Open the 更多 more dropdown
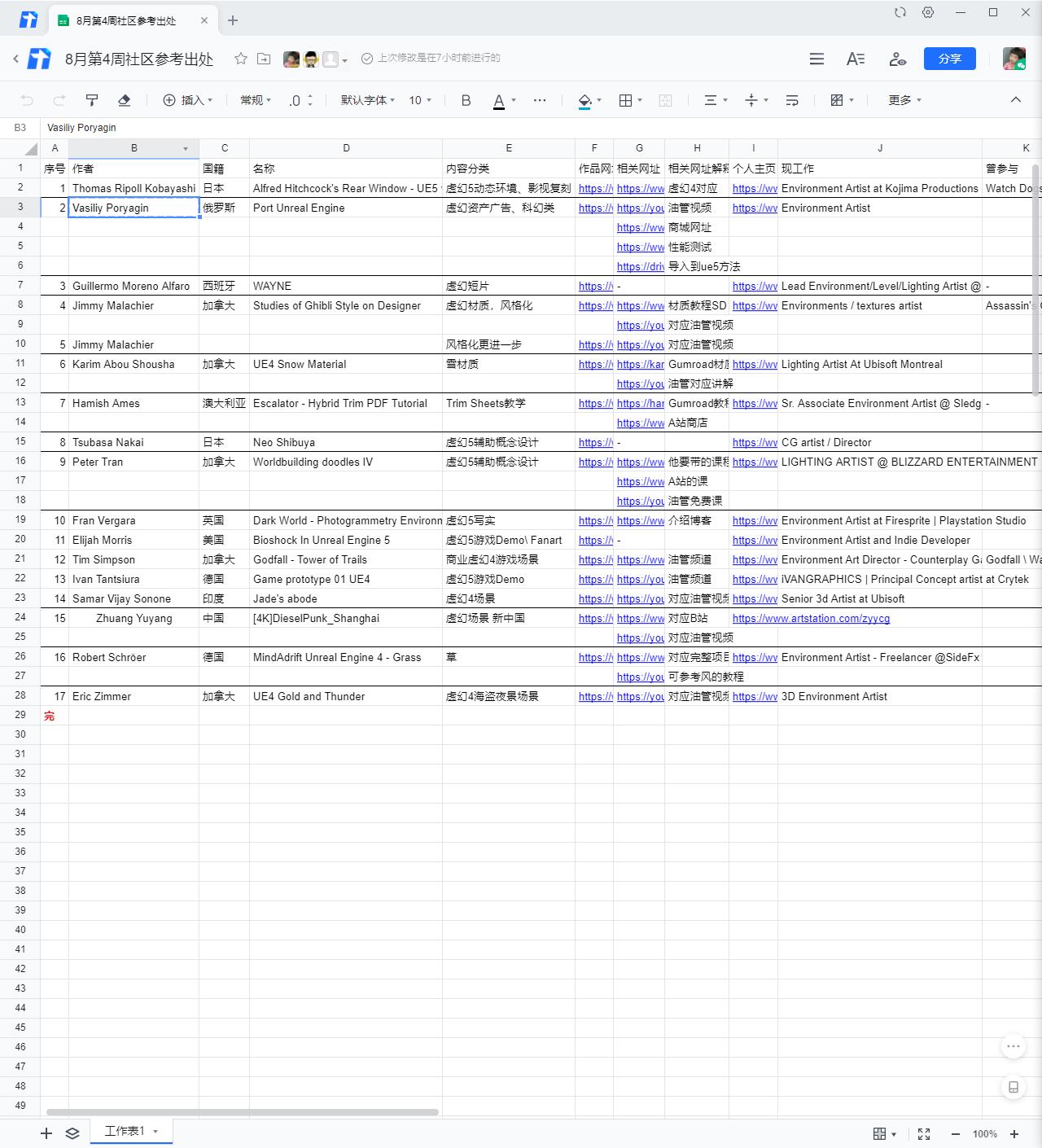 click(904, 100)
